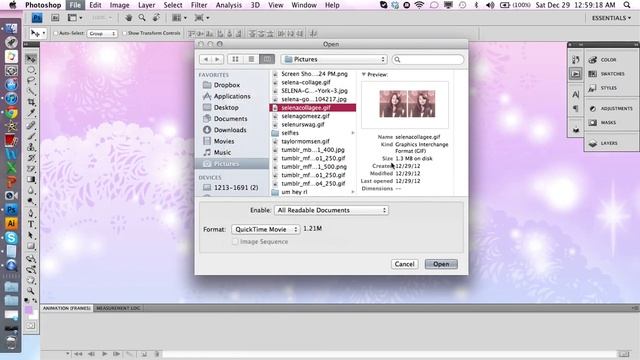640x360 pixels.
Task: Switch to the Measurement Log tab
Action: (118, 308)
